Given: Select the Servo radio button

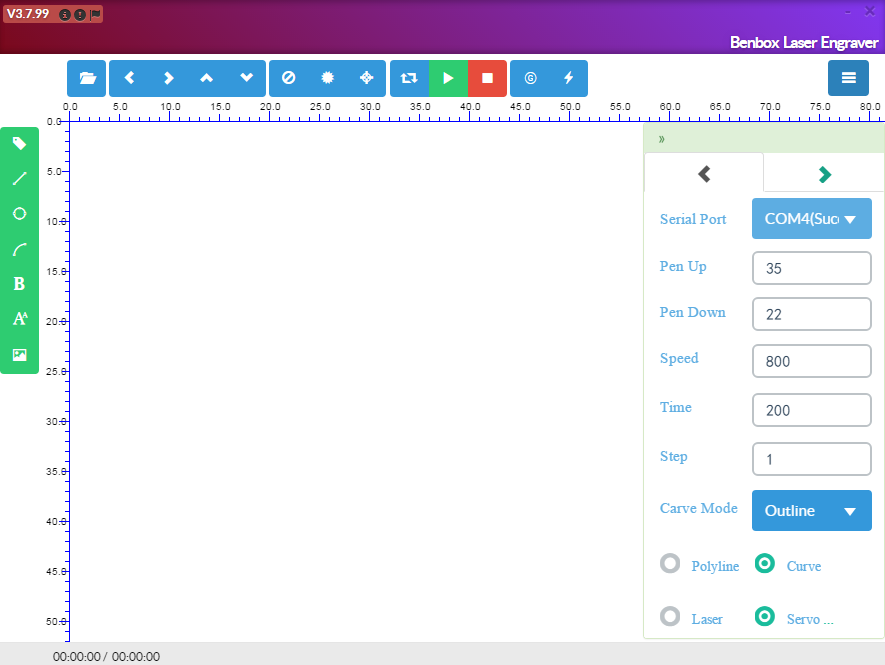Looking at the screenshot, I should tap(765, 616).
